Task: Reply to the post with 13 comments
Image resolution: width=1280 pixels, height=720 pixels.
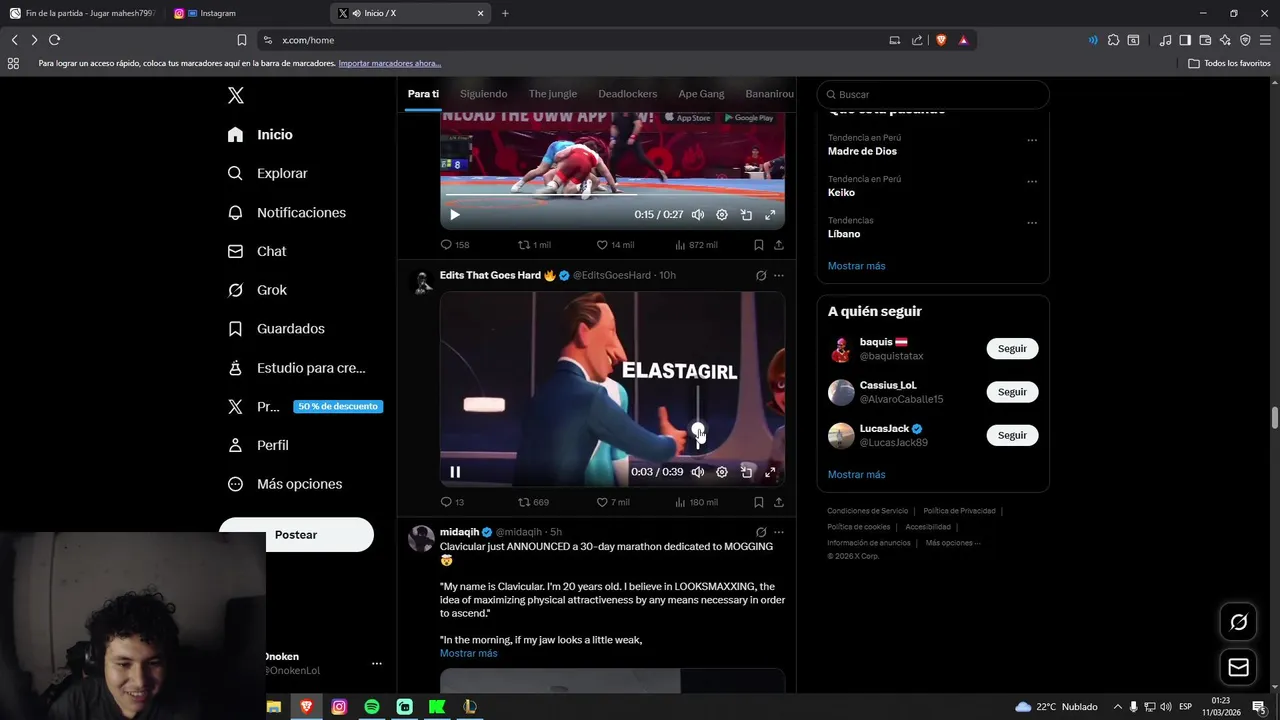Action: click(x=452, y=502)
